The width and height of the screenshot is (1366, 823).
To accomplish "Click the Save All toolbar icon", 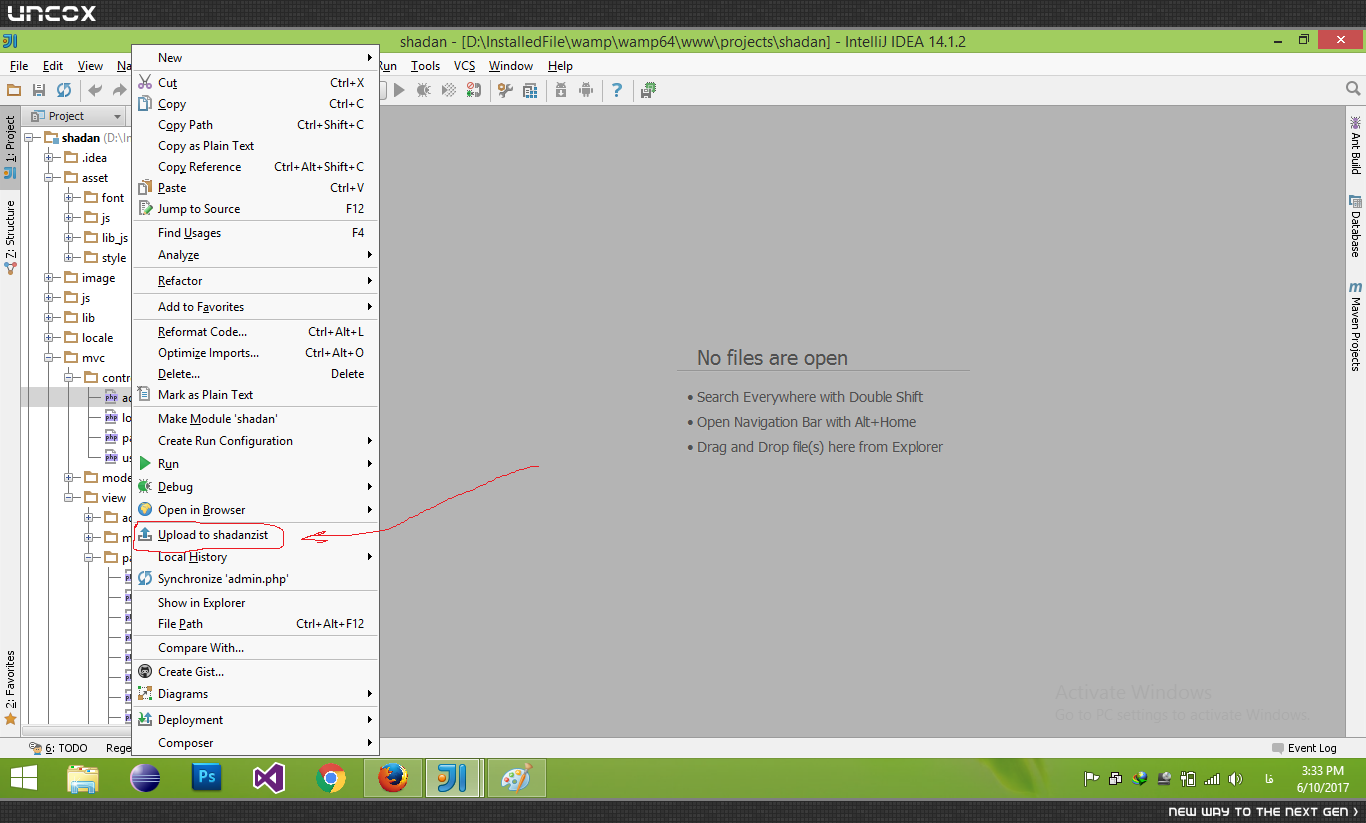I will tap(40, 90).
